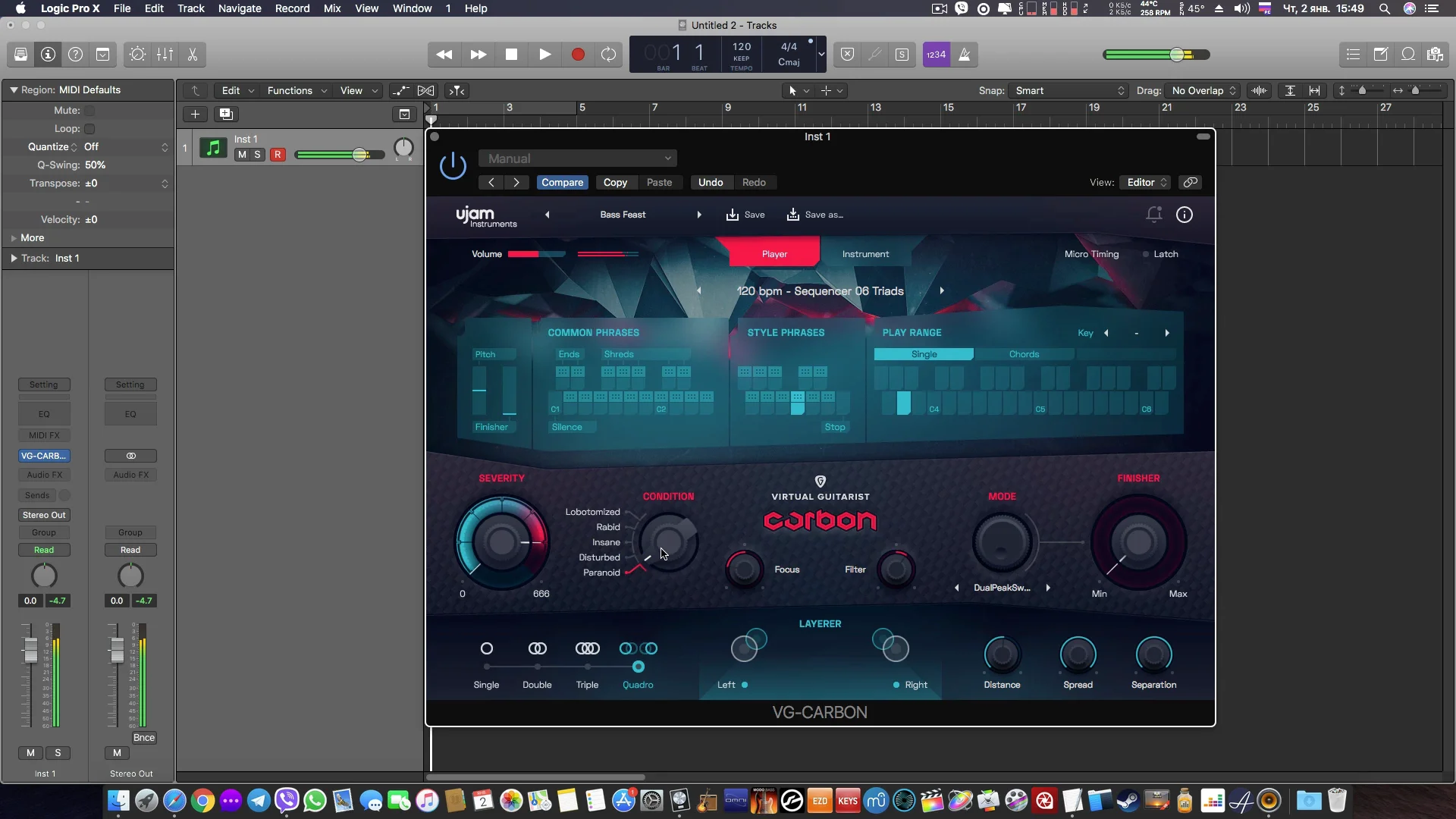Toggle Cycle mode in the transport
Image resolution: width=1456 pixels, height=819 pixels.
pos(609,54)
